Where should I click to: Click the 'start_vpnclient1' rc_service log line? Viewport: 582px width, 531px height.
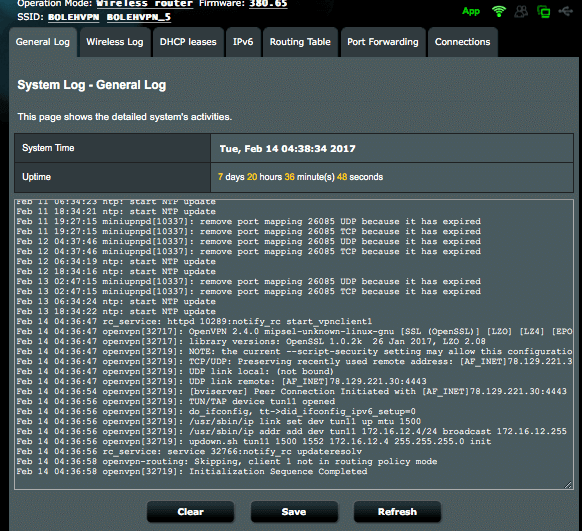[x=194, y=321]
